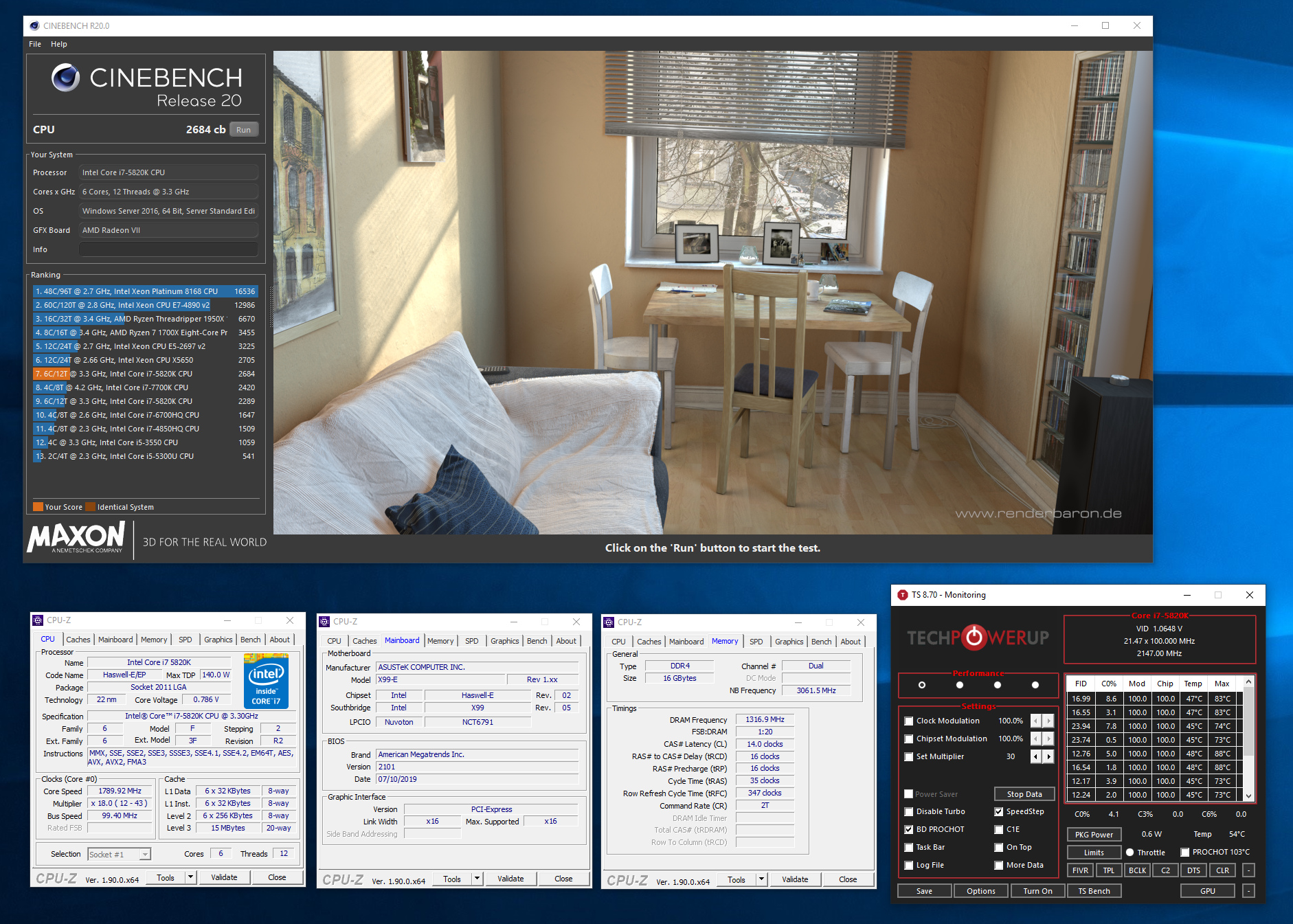The height and width of the screenshot is (924, 1293).
Task: Open the Graphics tab in the CPU-Z CPU tab window
Action: (x=218, y=640)
